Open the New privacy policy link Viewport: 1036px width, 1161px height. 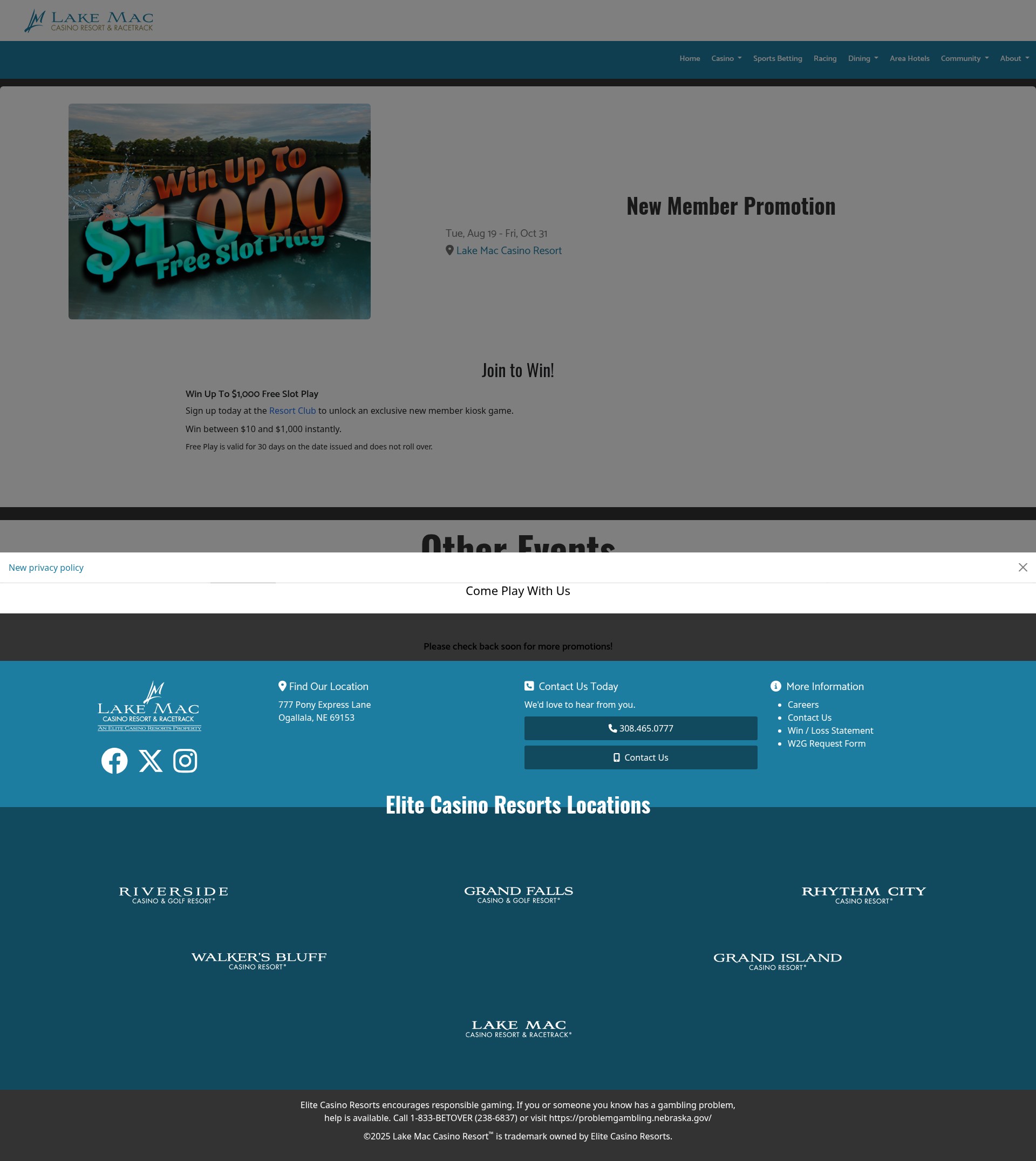[x=46, y=568]
